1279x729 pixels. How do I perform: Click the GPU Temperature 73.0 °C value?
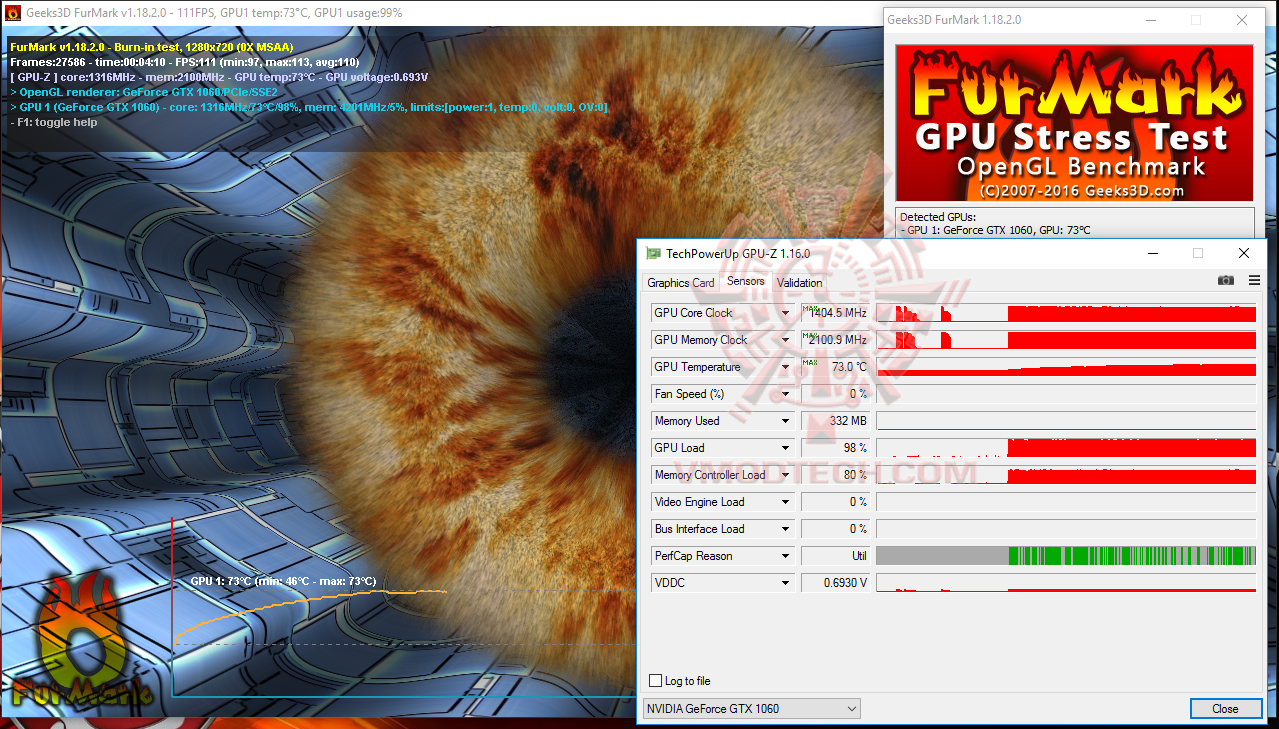point(836,367)
